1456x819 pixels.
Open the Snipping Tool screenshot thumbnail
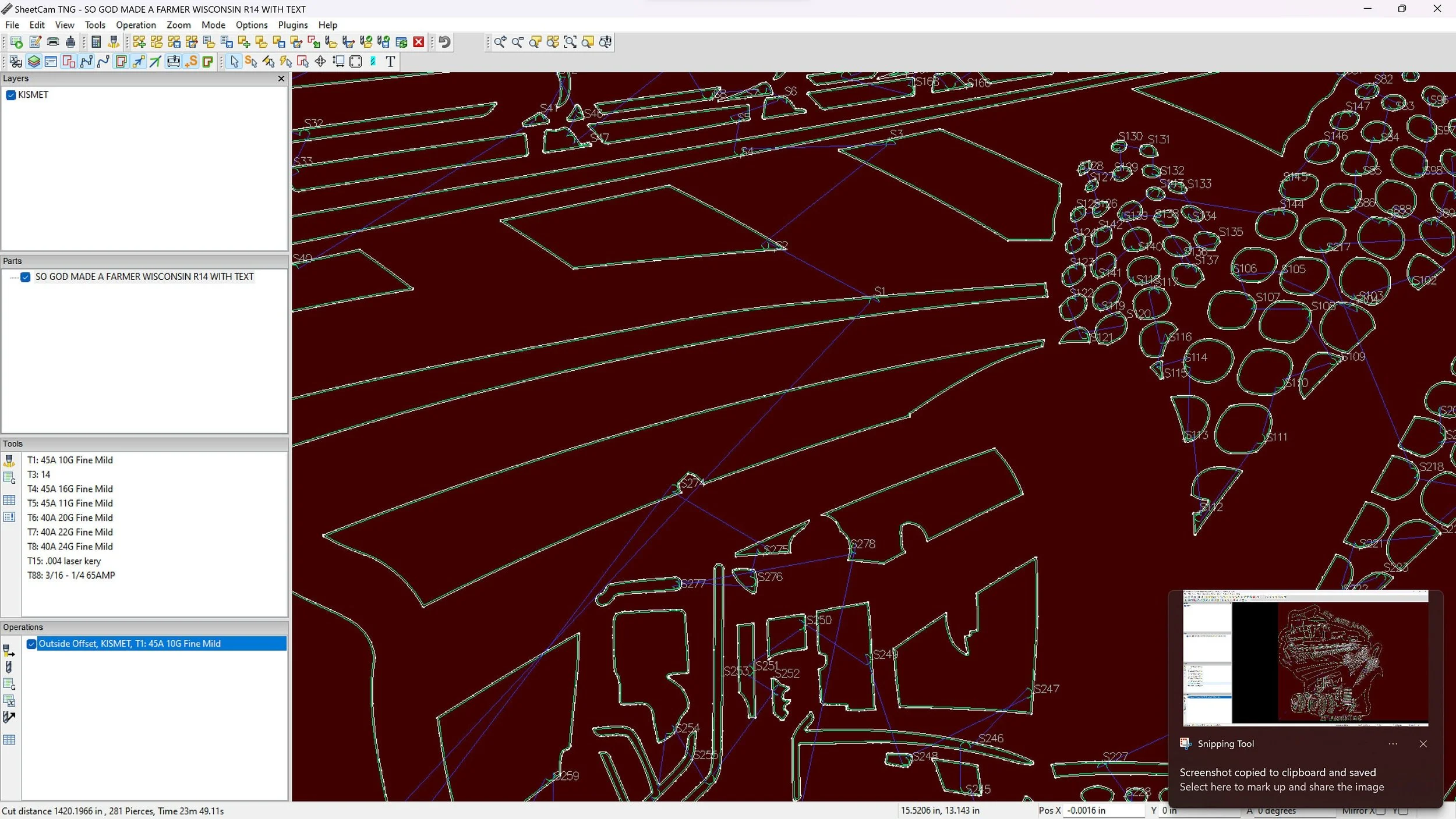pyautogui.click(x=1305, y=658)
